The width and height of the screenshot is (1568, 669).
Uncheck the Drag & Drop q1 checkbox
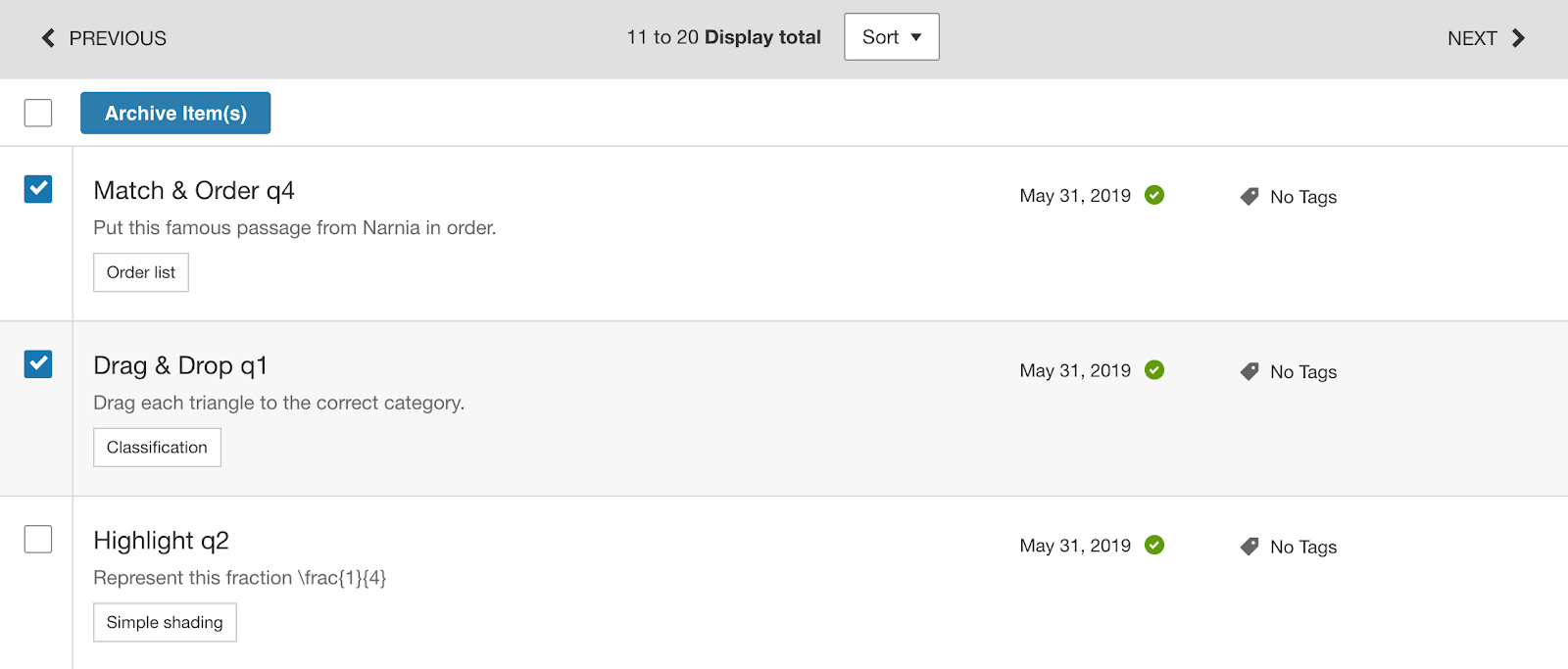(38, 364)
